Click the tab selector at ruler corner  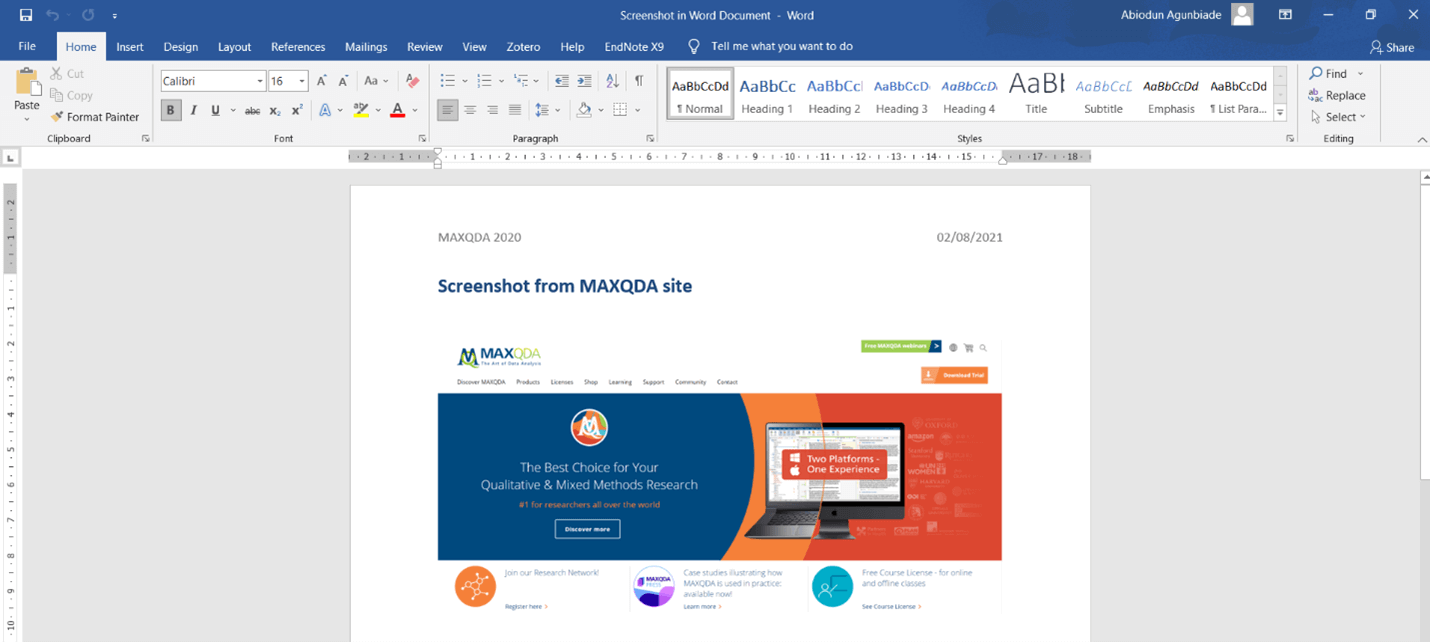(10, 157)
